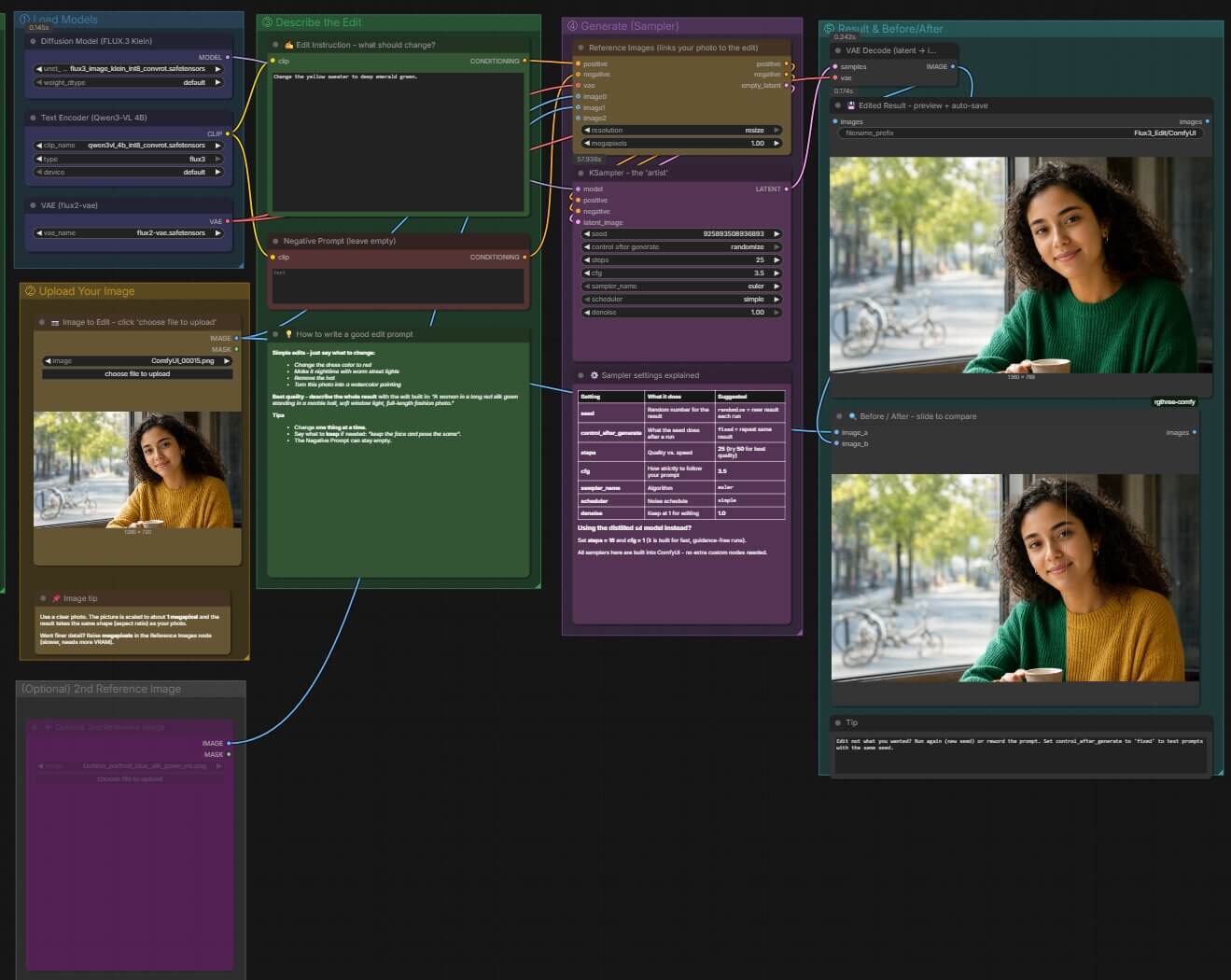Screen dimensions: 1231x980
Task: Open the weight_dtype dropdown
Action: pos(130,82)
